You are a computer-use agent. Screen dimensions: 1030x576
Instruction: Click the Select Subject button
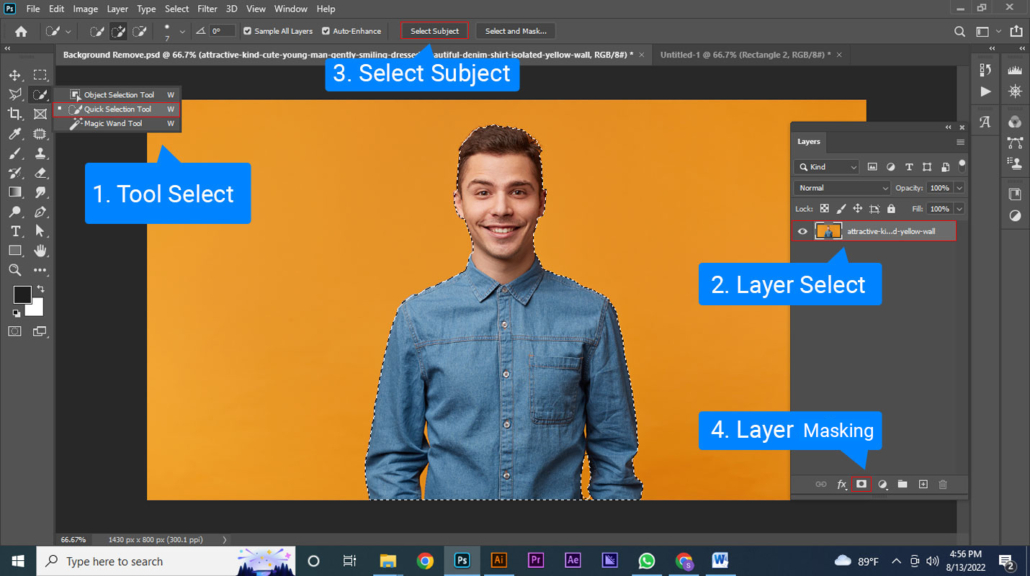[434, 31]
